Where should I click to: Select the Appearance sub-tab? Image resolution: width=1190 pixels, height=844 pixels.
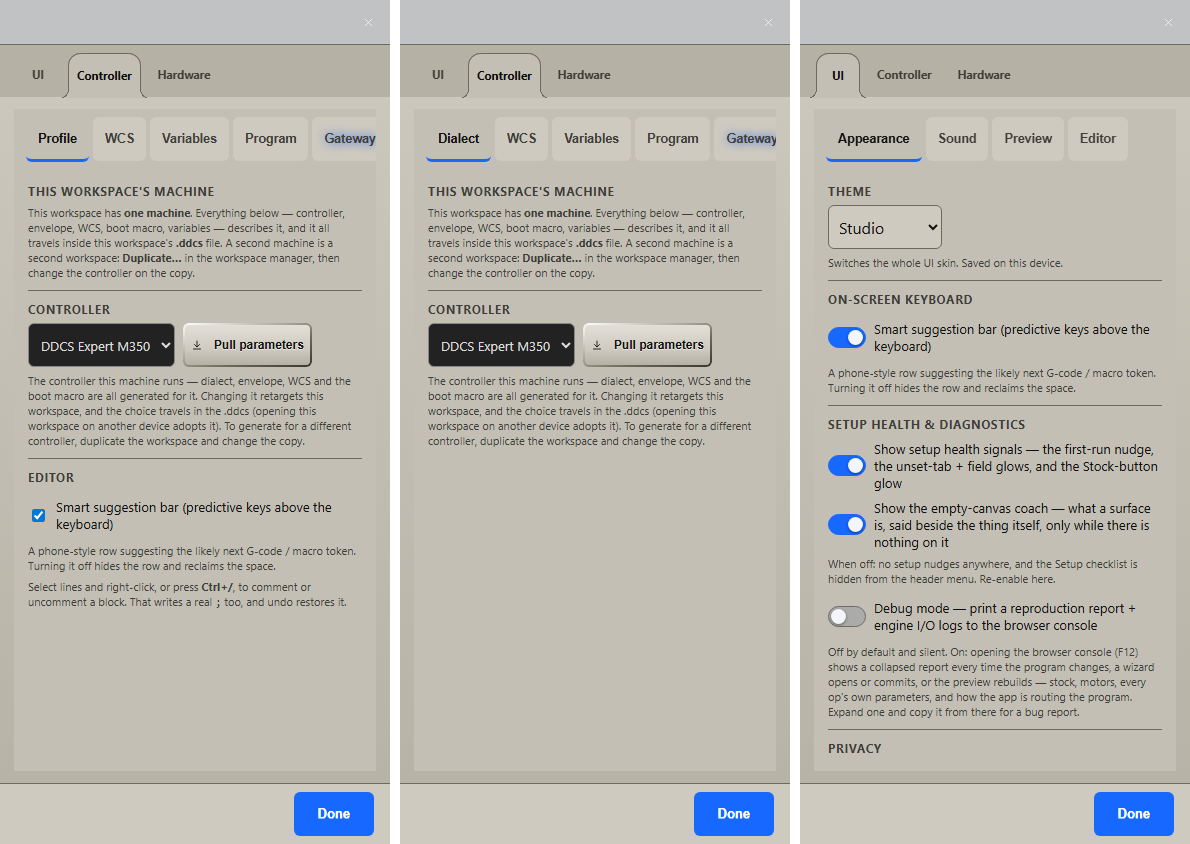tap(874, 139)
